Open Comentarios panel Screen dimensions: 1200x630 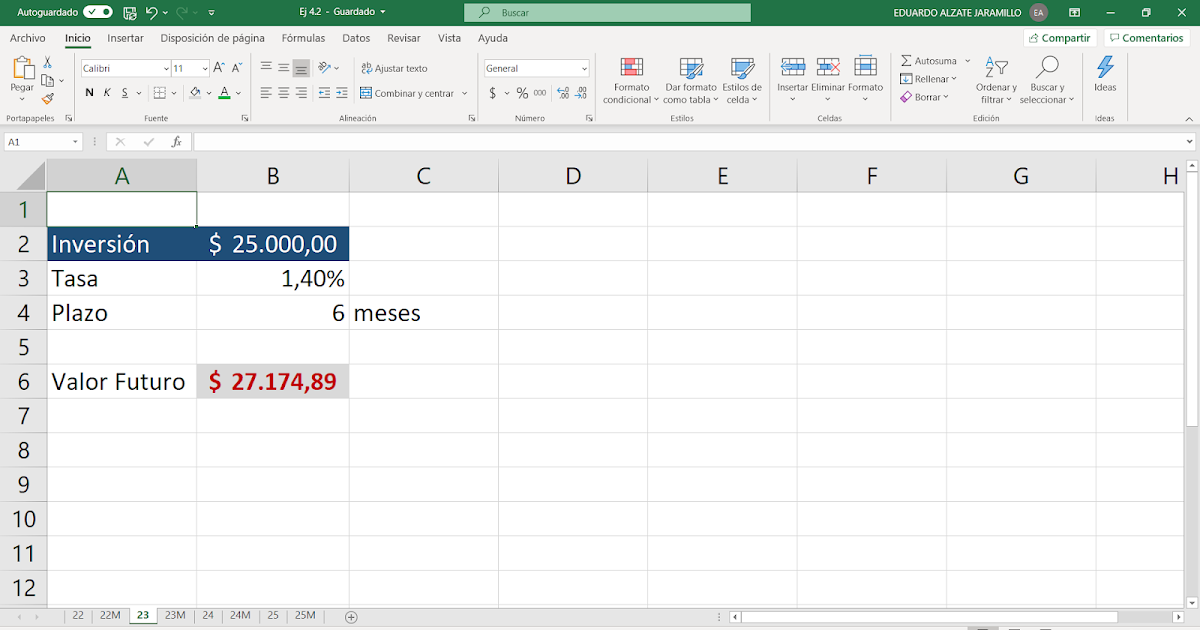coord(1146,37)
